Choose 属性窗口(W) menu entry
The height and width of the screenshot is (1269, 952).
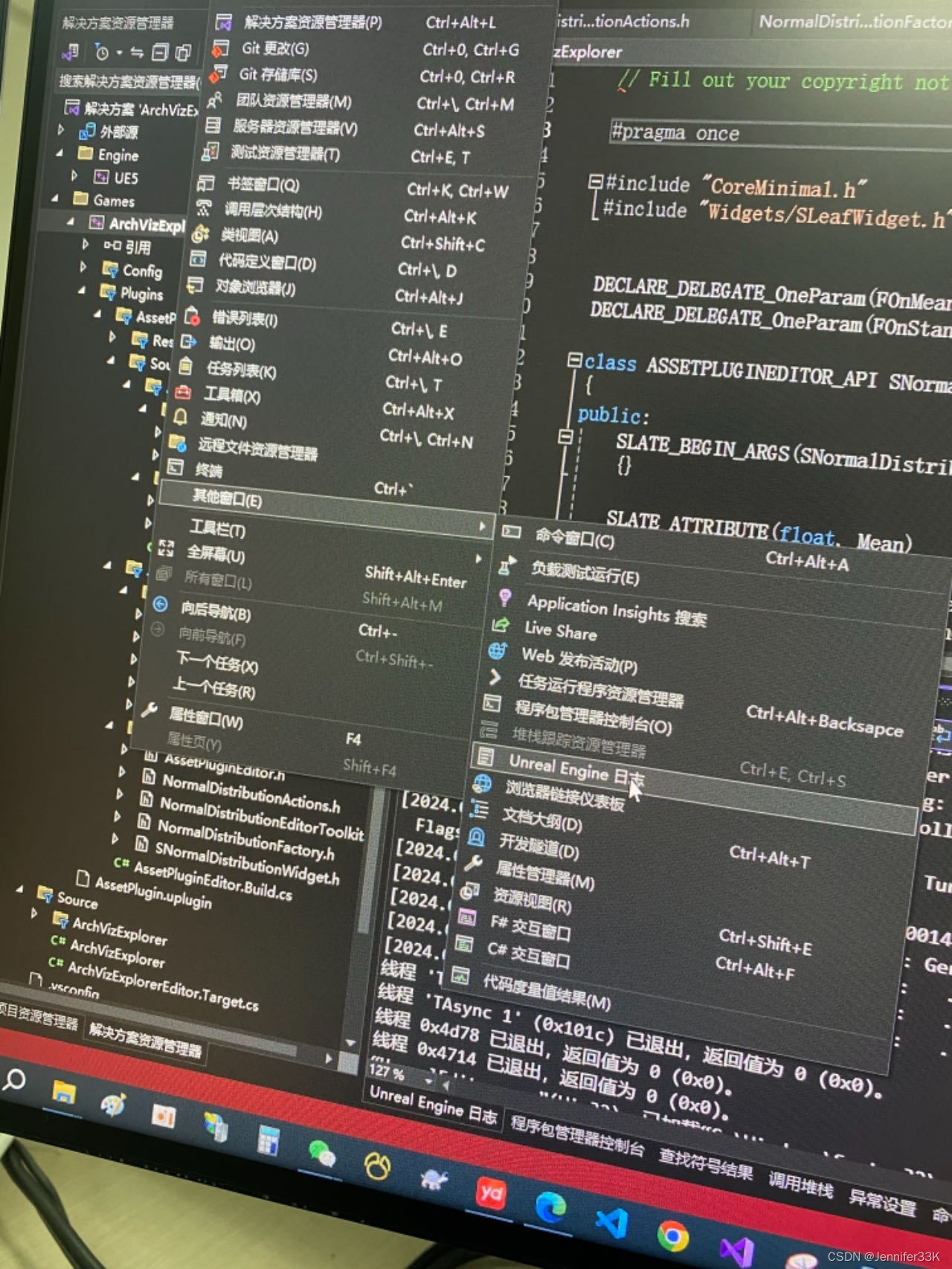pyautogui.click(x=205, y=717)
